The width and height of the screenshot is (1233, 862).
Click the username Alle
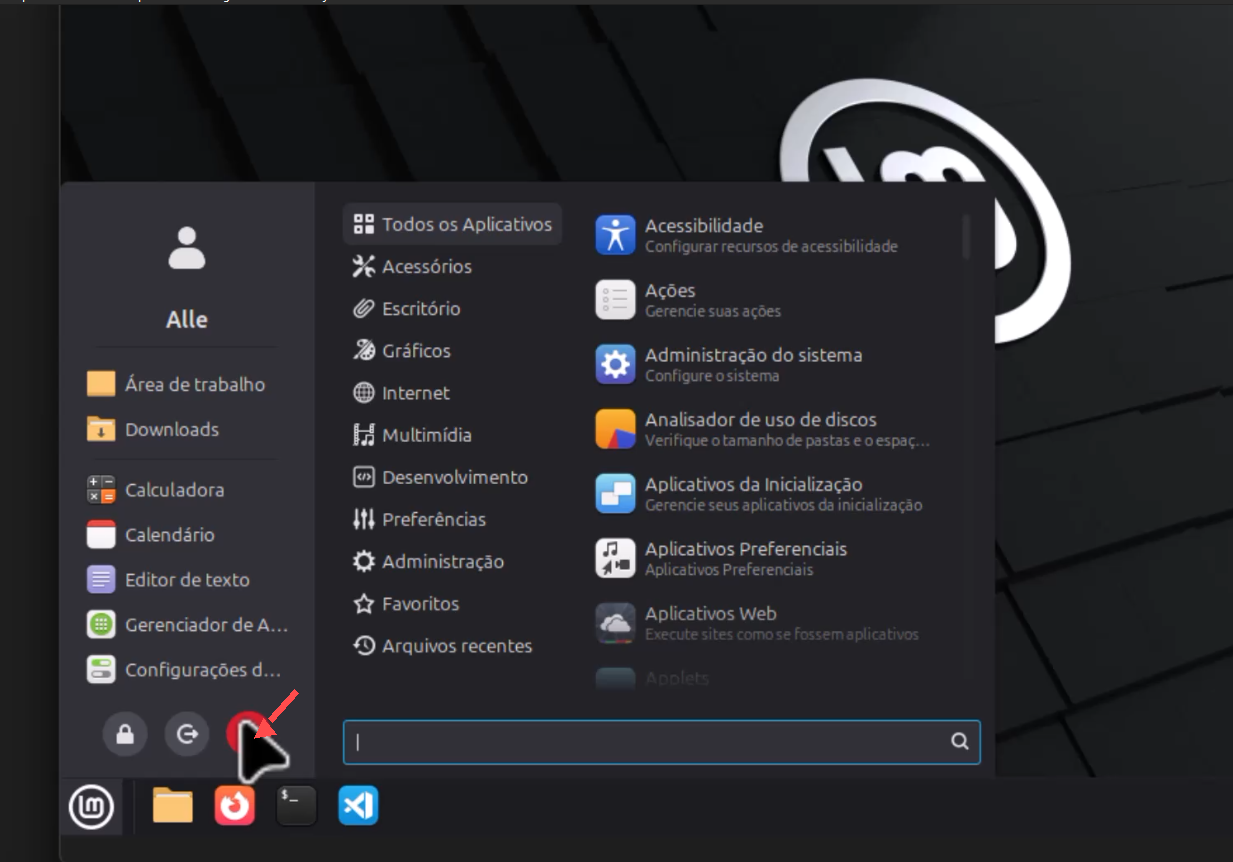pos(187,320)
